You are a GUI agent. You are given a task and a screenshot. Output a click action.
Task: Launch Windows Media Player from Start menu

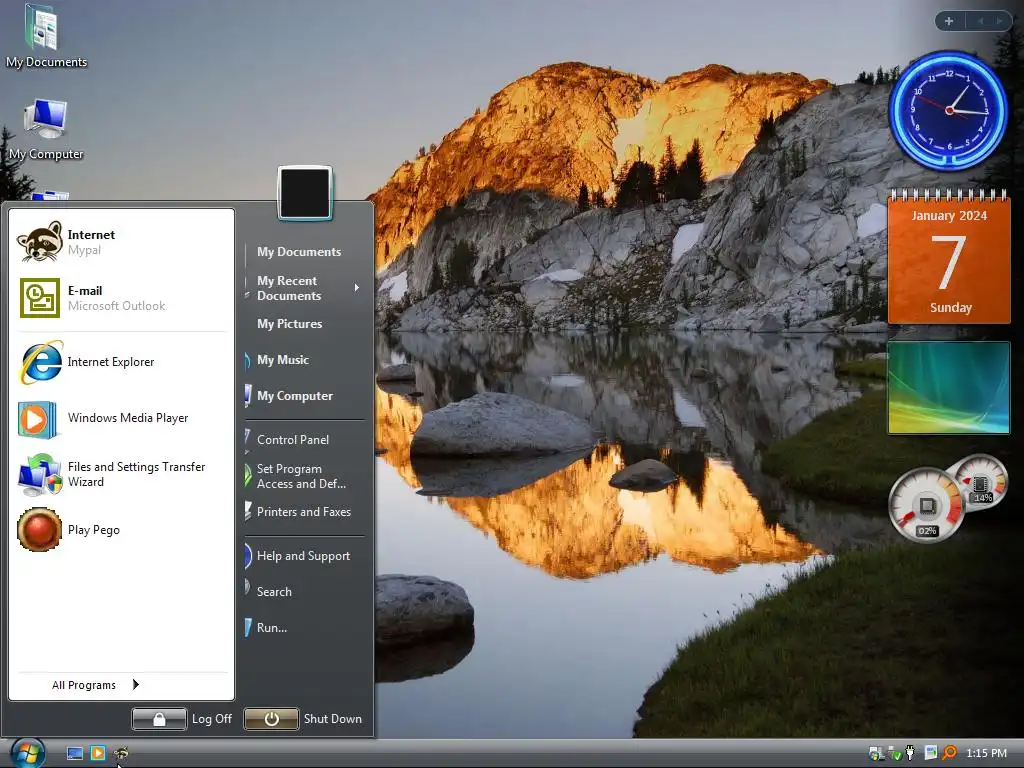click(x=121, y=418)
